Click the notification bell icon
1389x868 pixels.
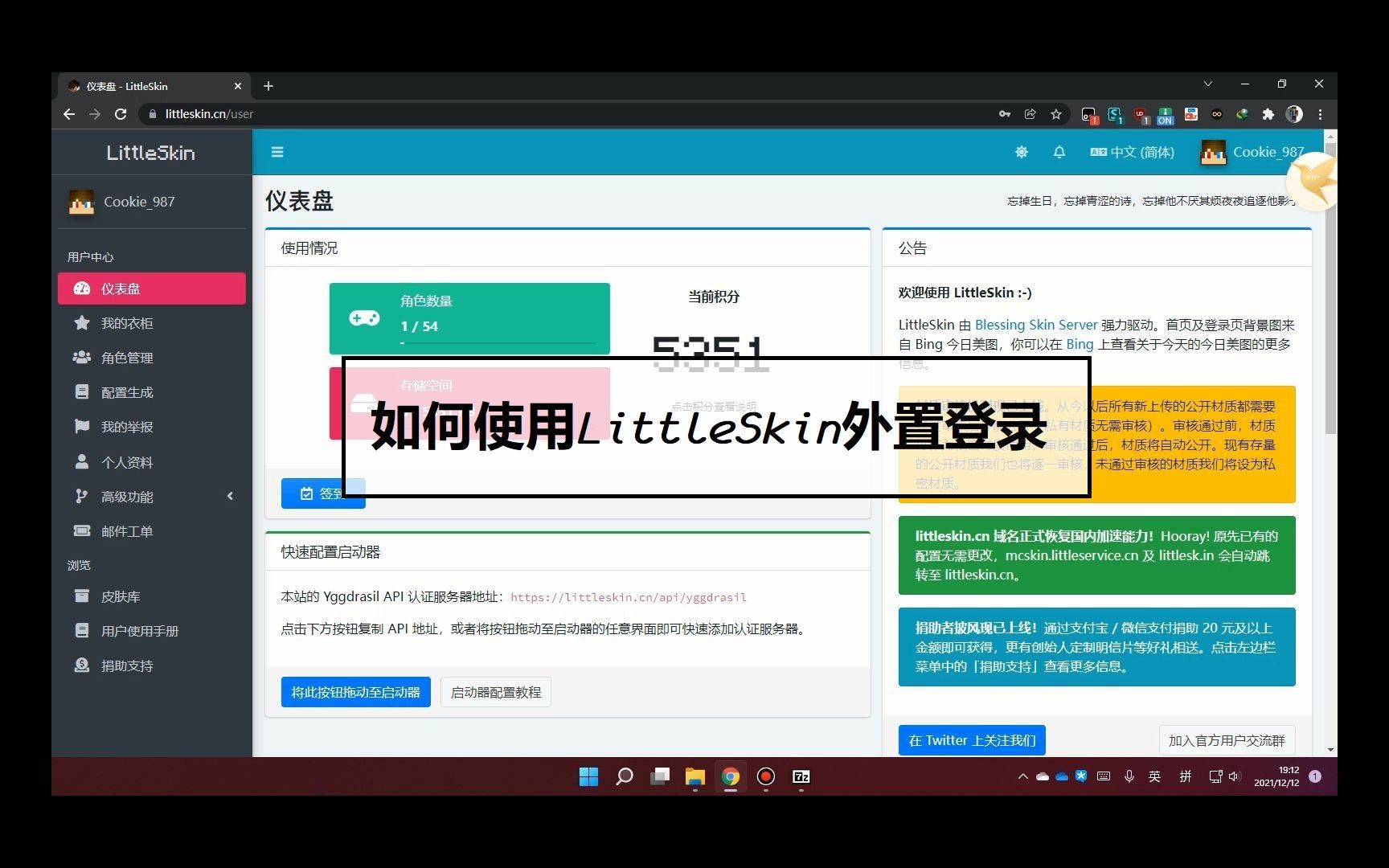(1059, 152)
